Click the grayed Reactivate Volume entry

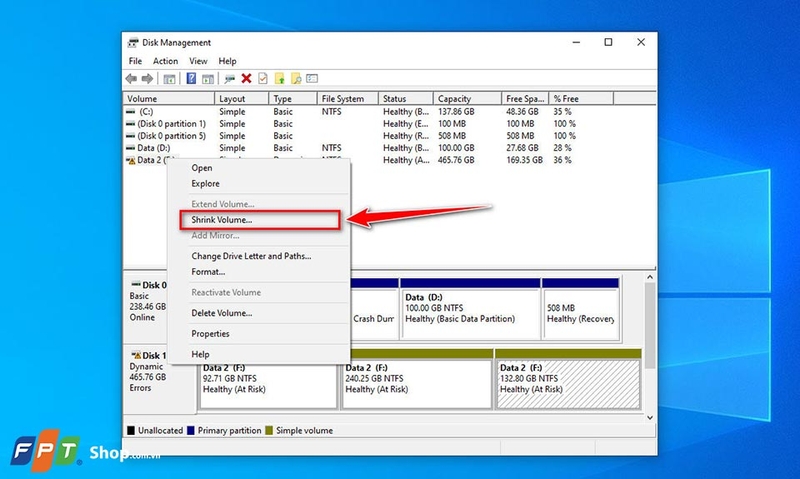coord(259,292)
